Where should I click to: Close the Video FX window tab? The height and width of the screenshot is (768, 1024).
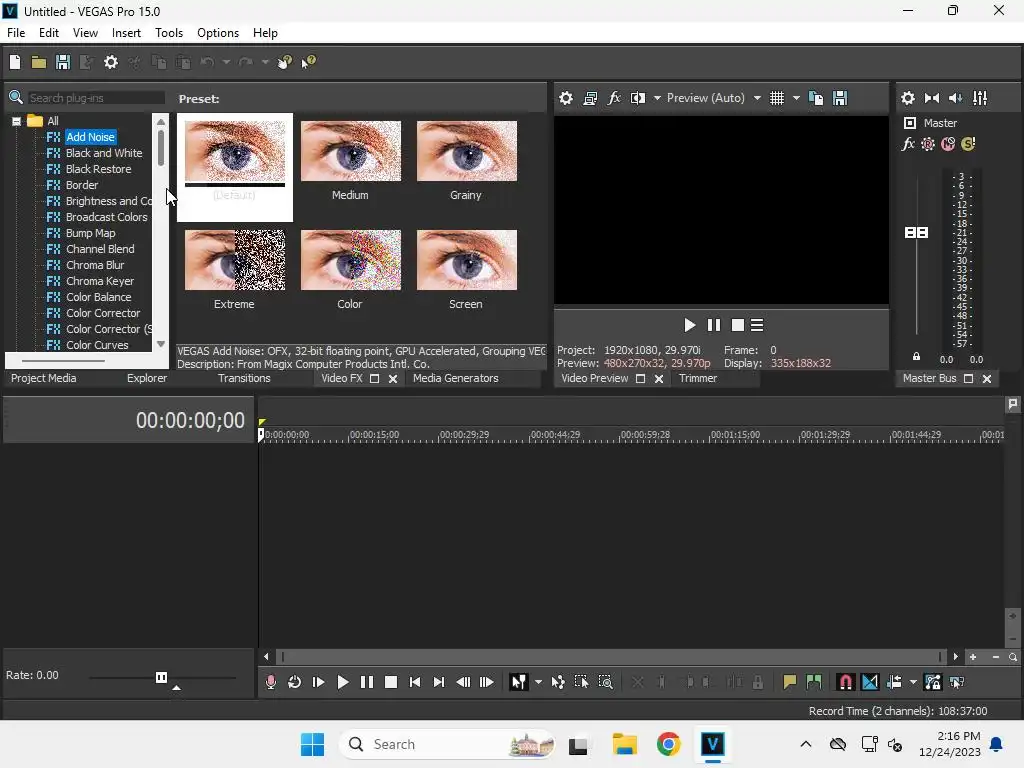[x=393, y=379]
